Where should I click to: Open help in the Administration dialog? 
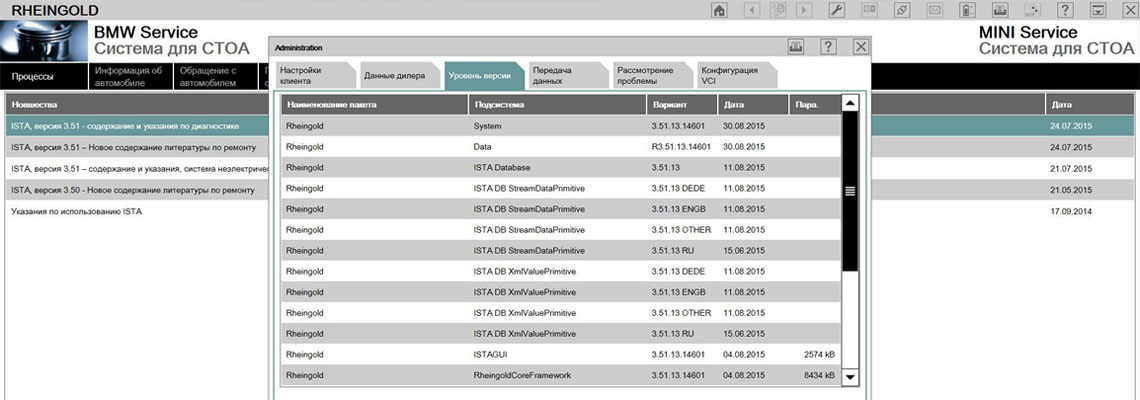(x=829, y=47)
